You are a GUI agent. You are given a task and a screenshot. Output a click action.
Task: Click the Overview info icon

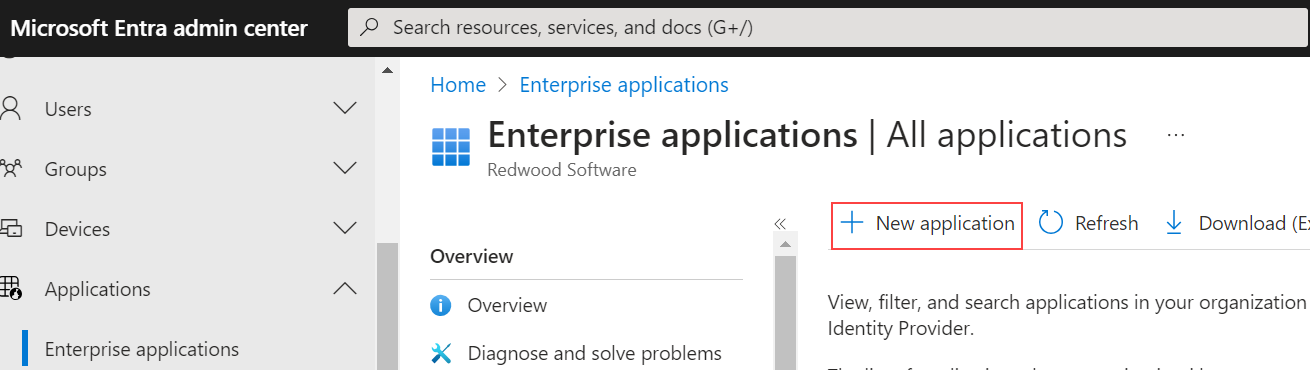coord(441,305)
